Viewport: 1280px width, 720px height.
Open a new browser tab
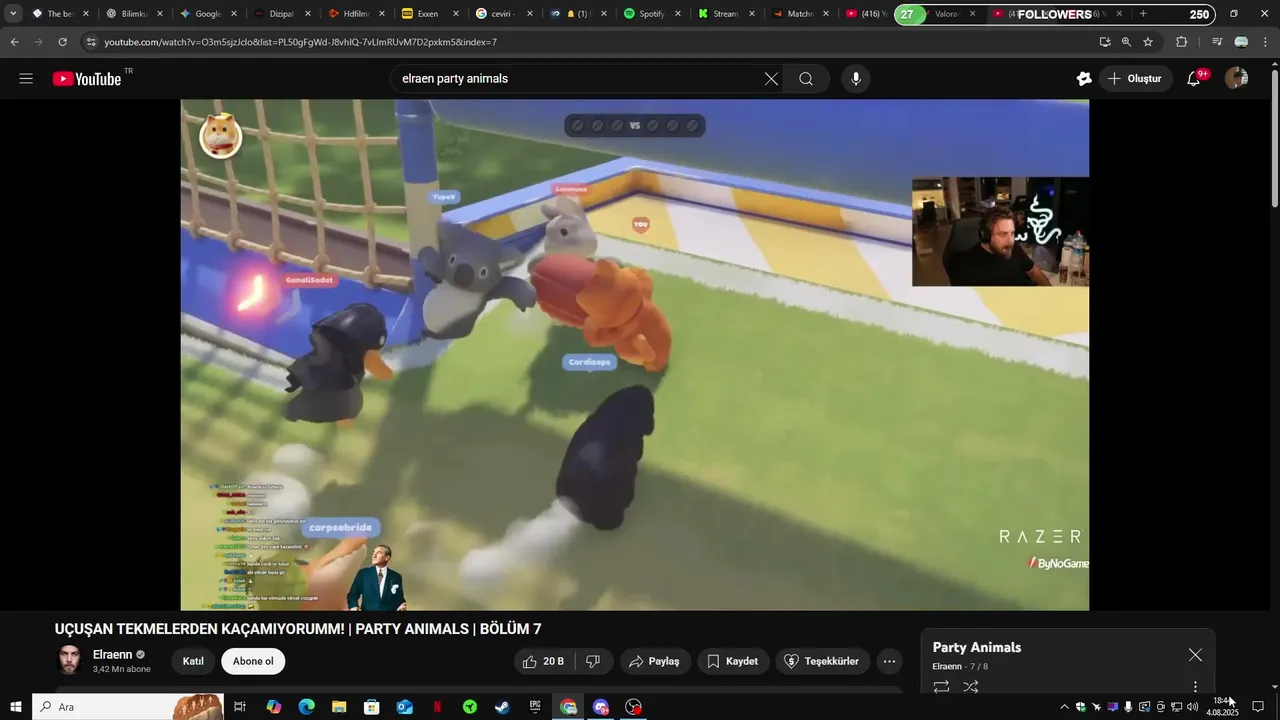(1143, 14)
